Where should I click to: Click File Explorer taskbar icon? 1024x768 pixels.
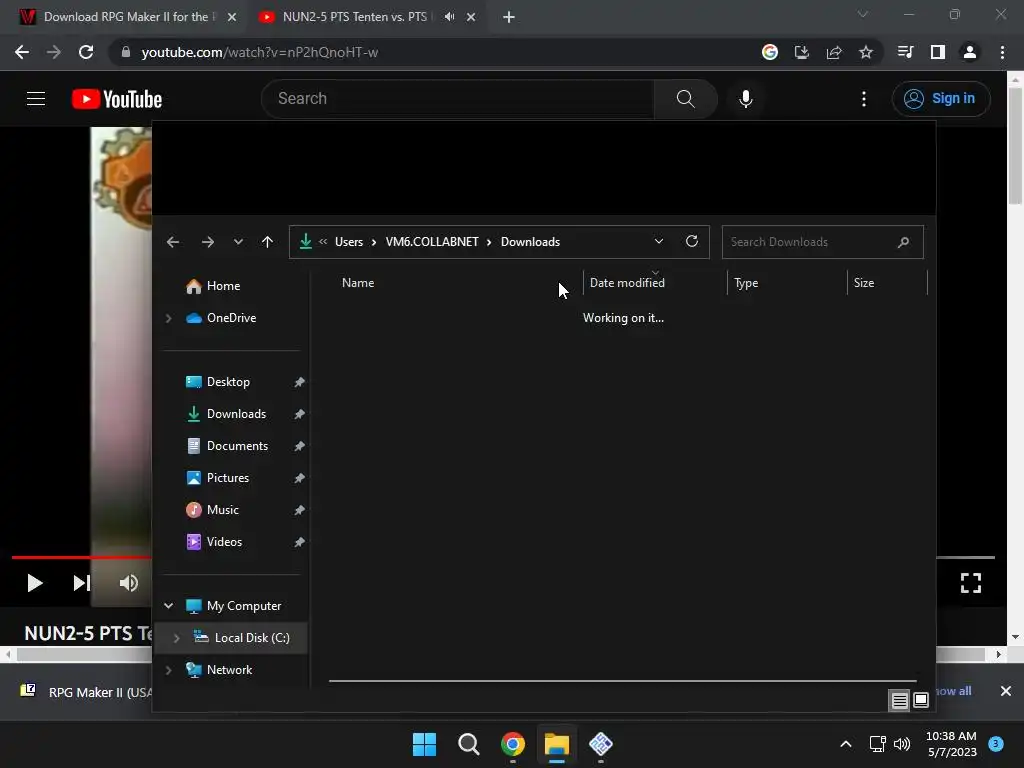pyautogui.click(x=557, y=744)
